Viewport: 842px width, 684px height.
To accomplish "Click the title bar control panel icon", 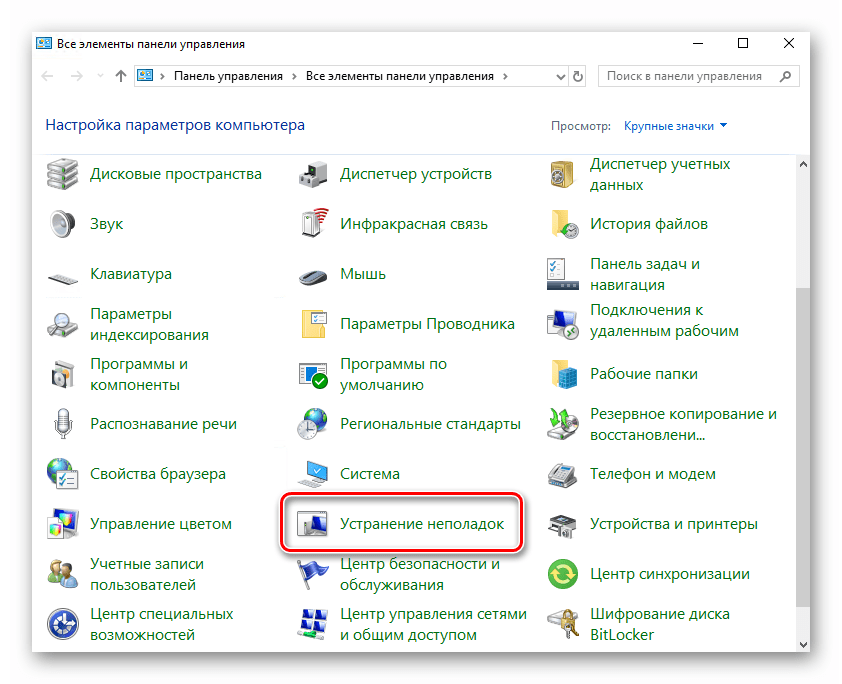I will tap(44, 43).
